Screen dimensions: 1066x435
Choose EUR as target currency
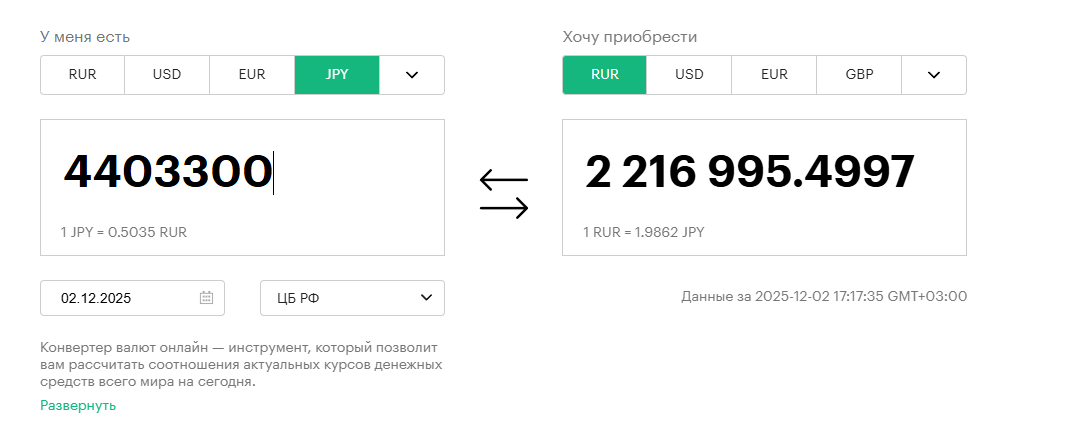[774, 75]
